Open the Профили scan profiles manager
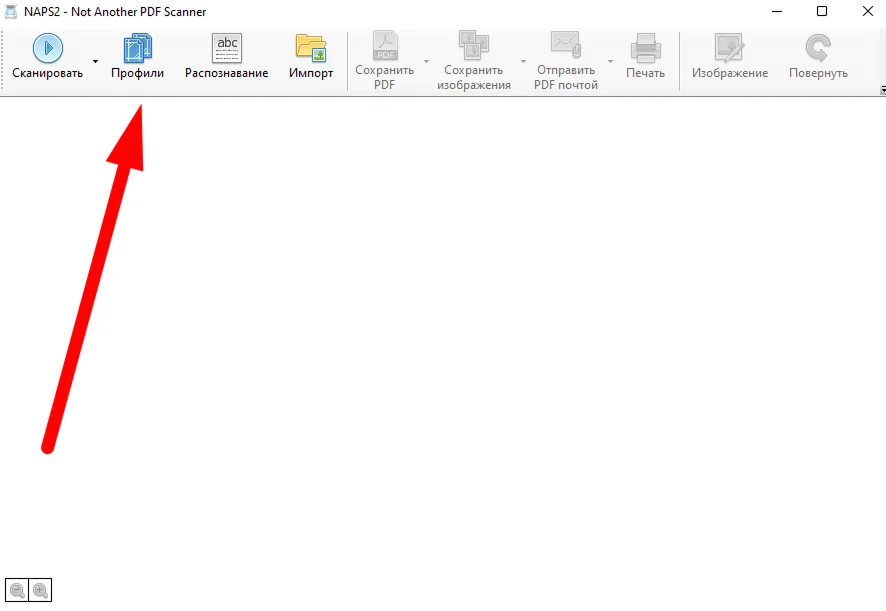 point(137,59)
